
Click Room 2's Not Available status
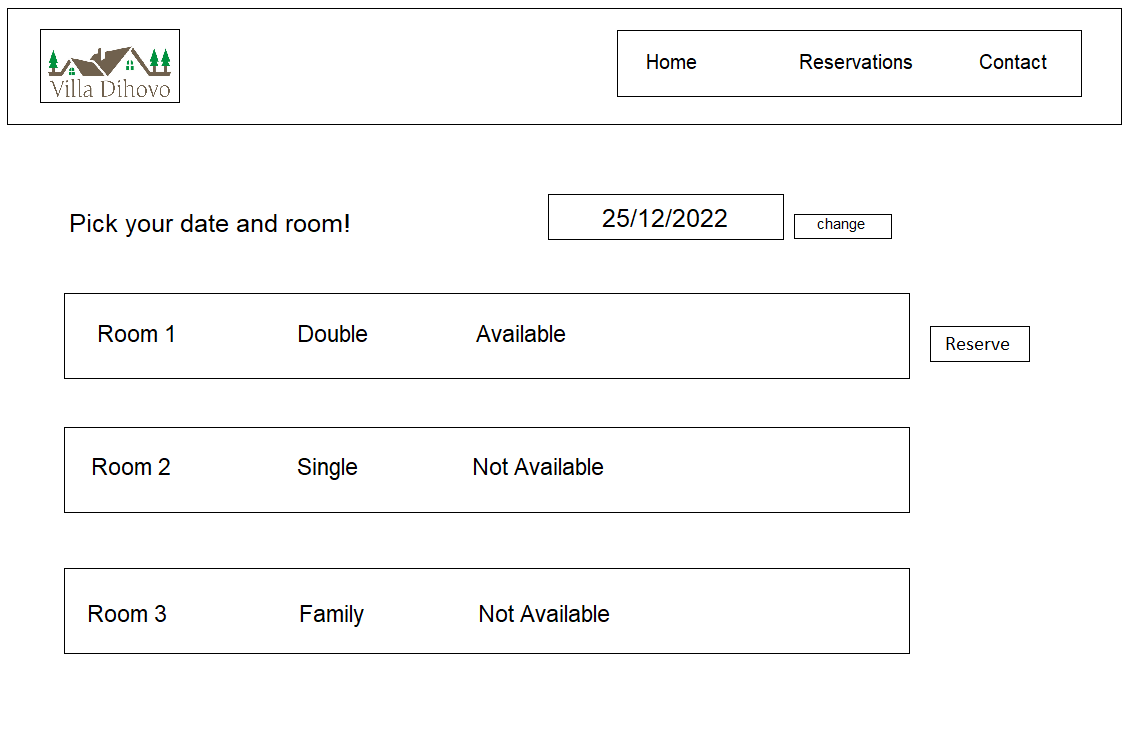point(538,467)
